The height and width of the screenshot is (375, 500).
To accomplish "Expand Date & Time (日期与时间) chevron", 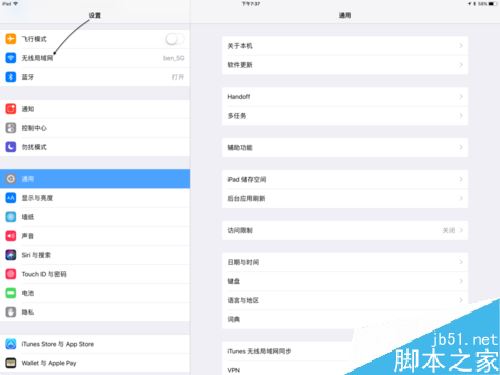I will [461, 262].
